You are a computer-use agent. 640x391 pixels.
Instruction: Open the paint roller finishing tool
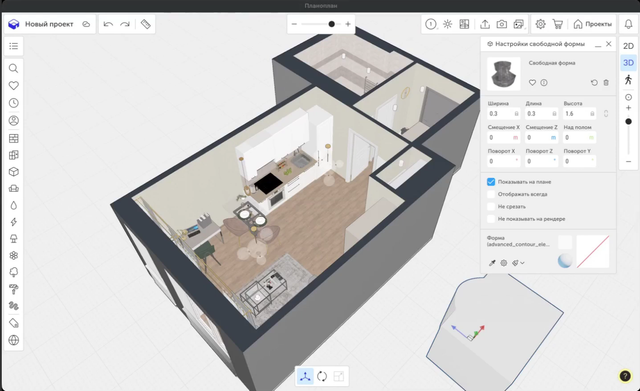pos(13,289)
